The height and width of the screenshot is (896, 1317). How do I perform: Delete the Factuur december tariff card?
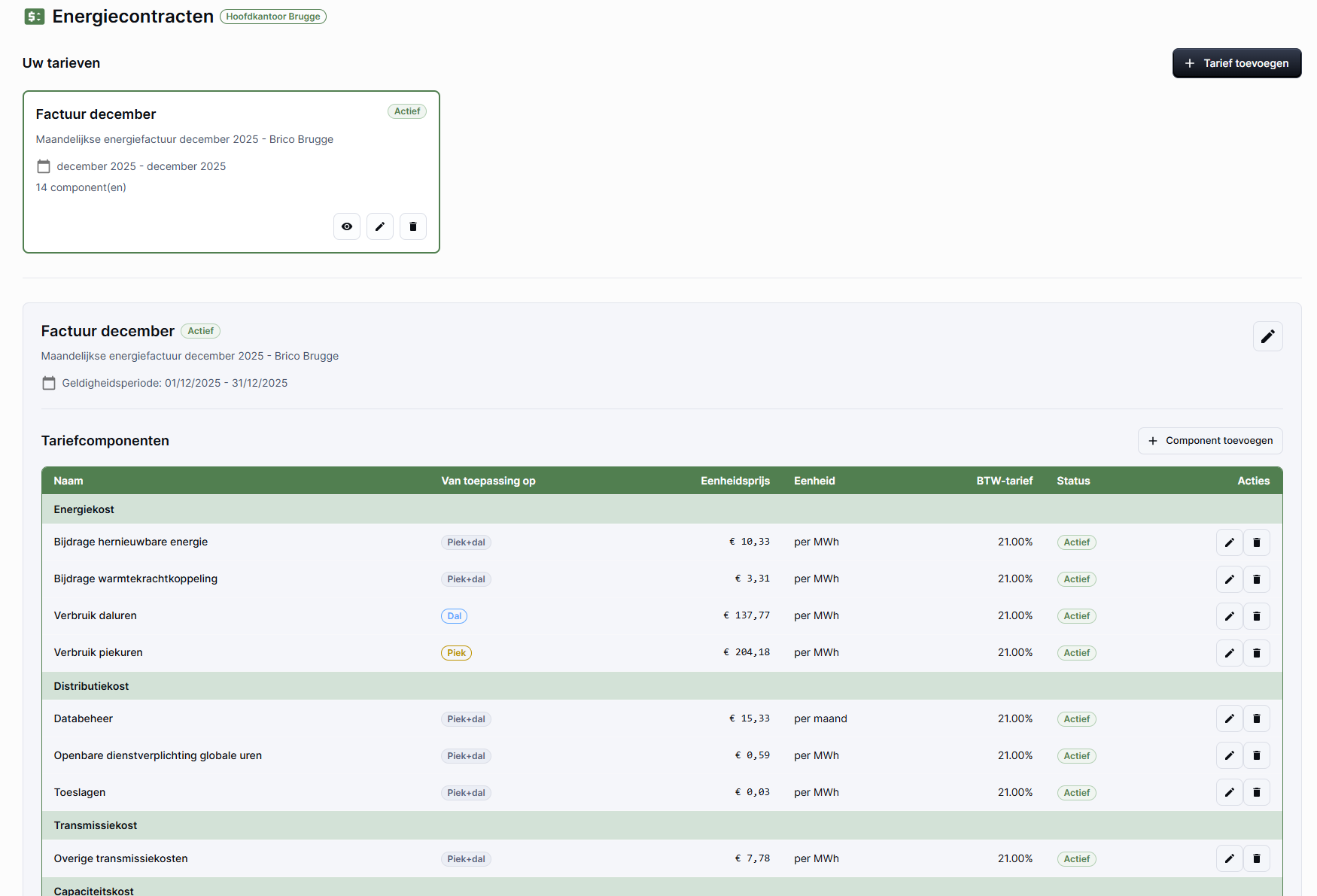[413, 226]
